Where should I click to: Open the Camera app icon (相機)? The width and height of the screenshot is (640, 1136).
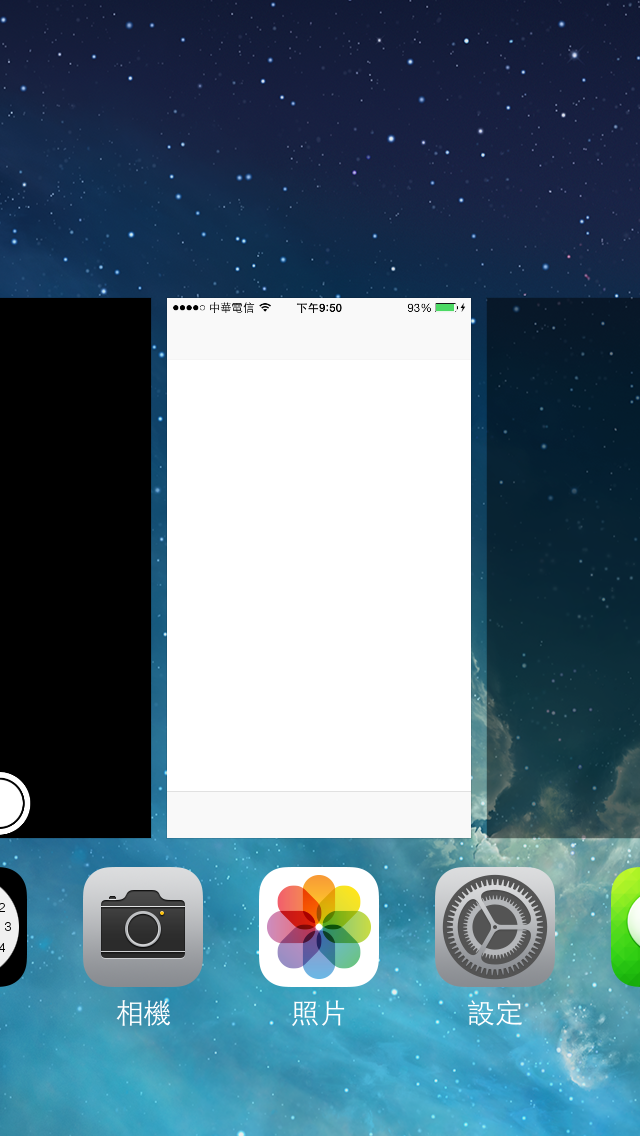coord(143,927)
